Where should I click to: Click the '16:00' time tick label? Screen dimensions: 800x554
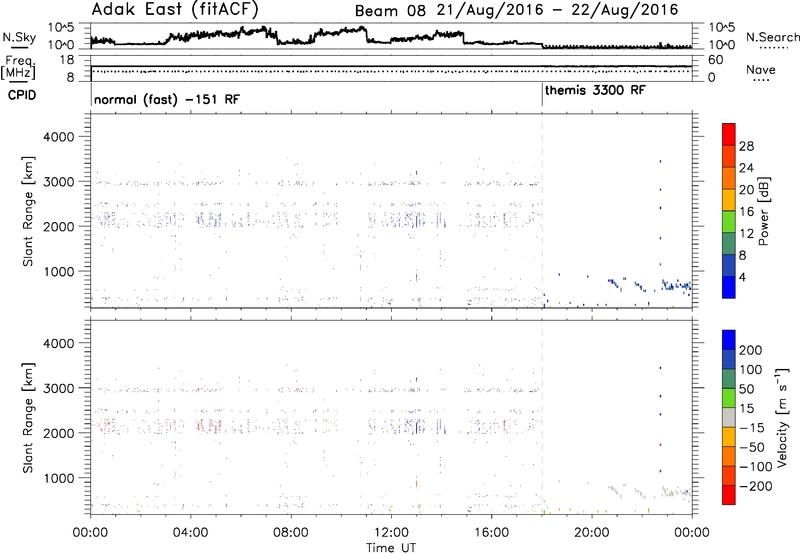[x=491, y=533]
